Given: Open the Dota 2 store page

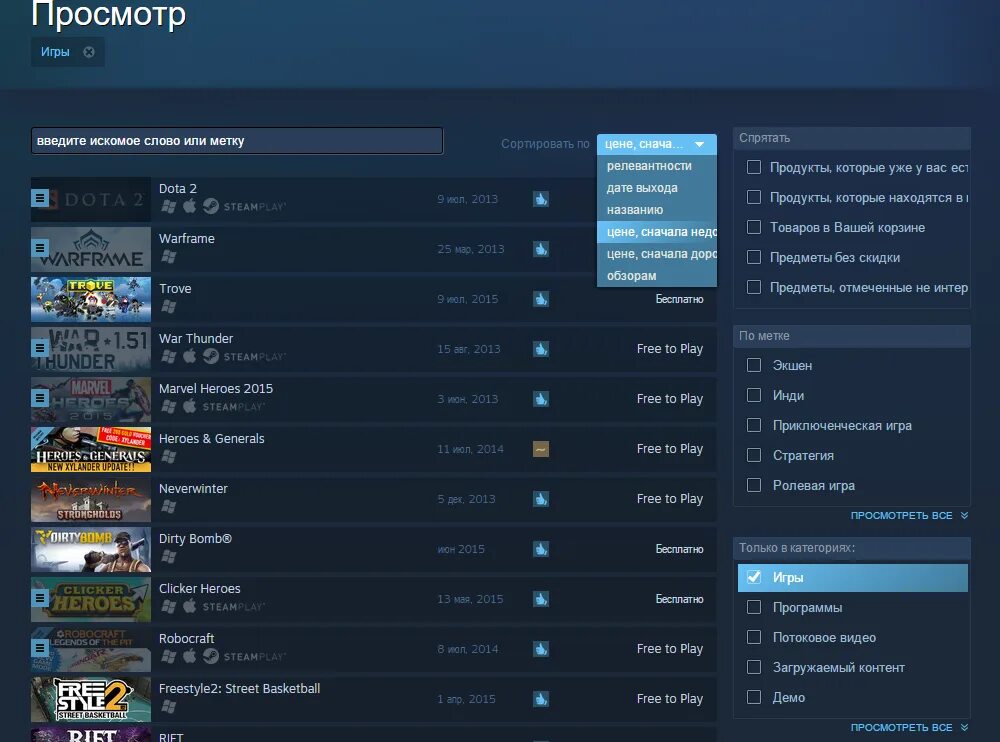Looking at the screenshot, I should (x=177, y=189).
